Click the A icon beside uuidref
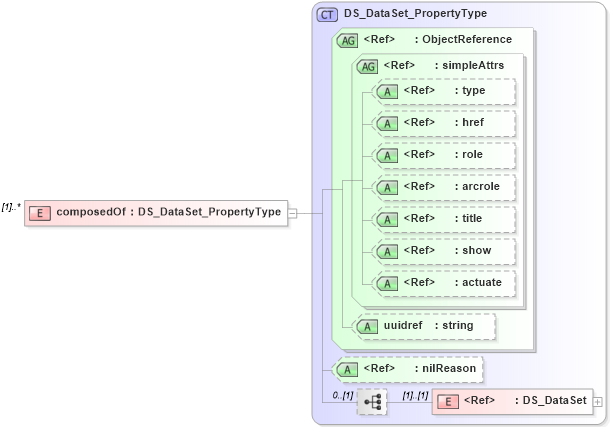 [x=367, y=327]
